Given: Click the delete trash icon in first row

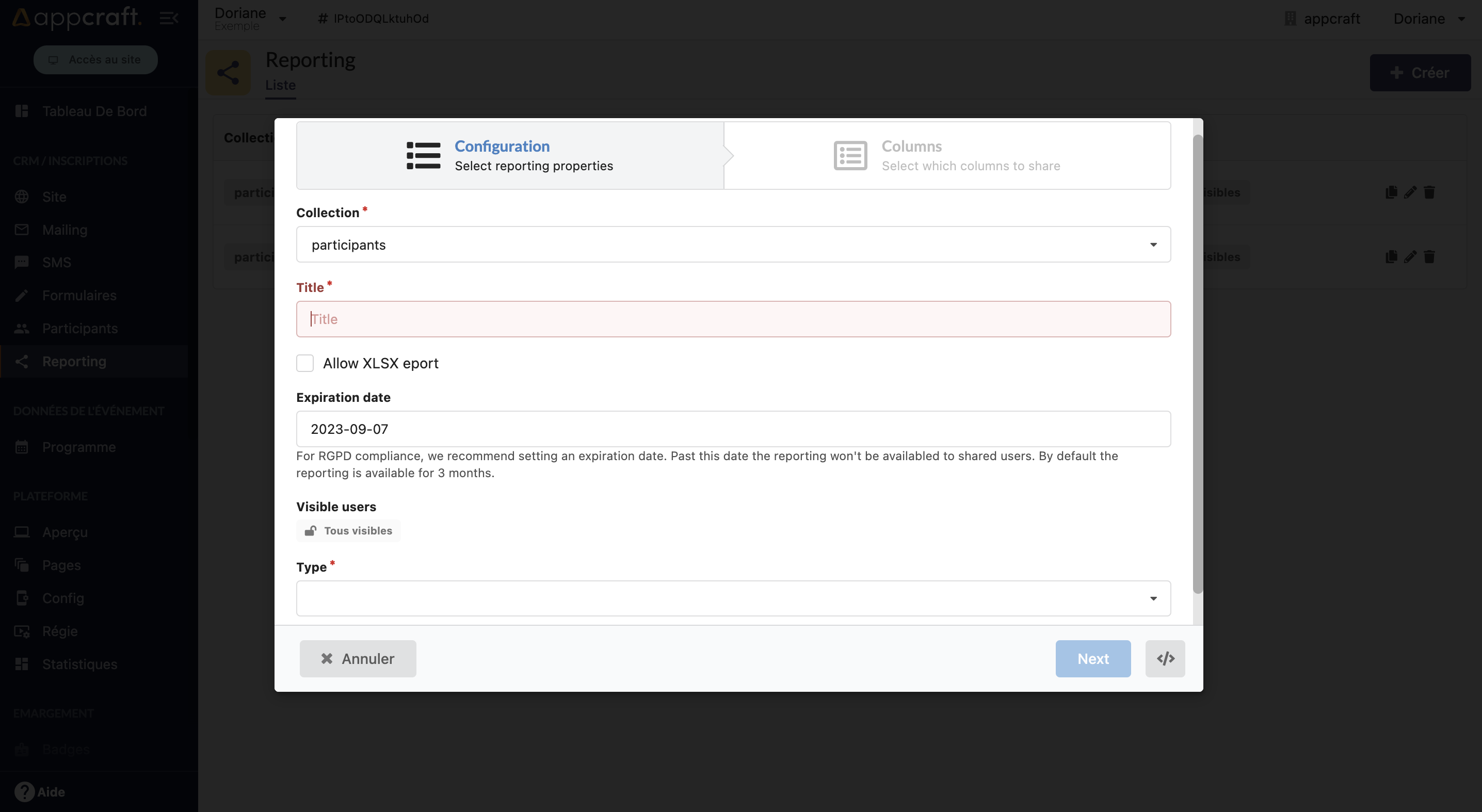Looking at the screenshot, I should (1429, 192).
